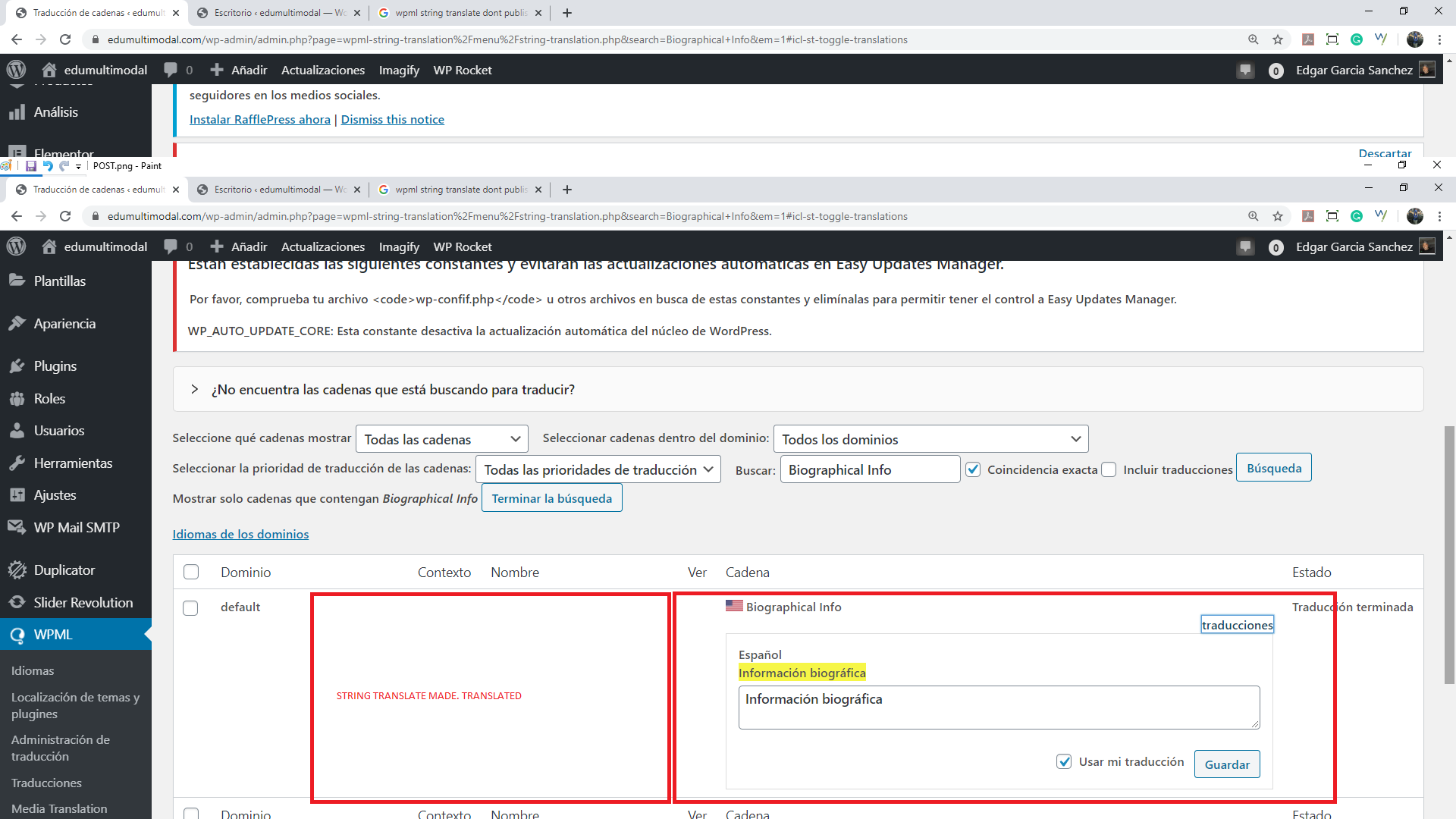This screenshot has width=1456, height=819.
Task: Open the Todos los dominios dropdown
Action: (x=928, y=439)
